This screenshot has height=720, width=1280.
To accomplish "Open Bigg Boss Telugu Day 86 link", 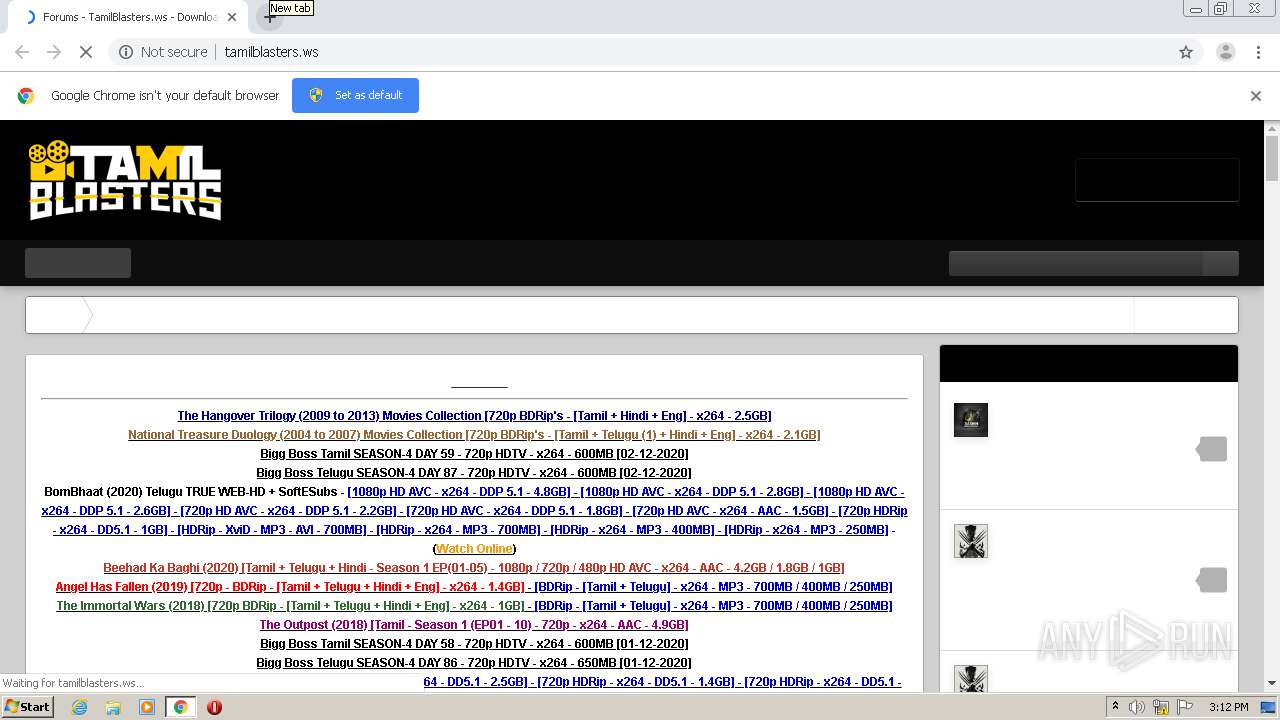I will click(474, 663).
